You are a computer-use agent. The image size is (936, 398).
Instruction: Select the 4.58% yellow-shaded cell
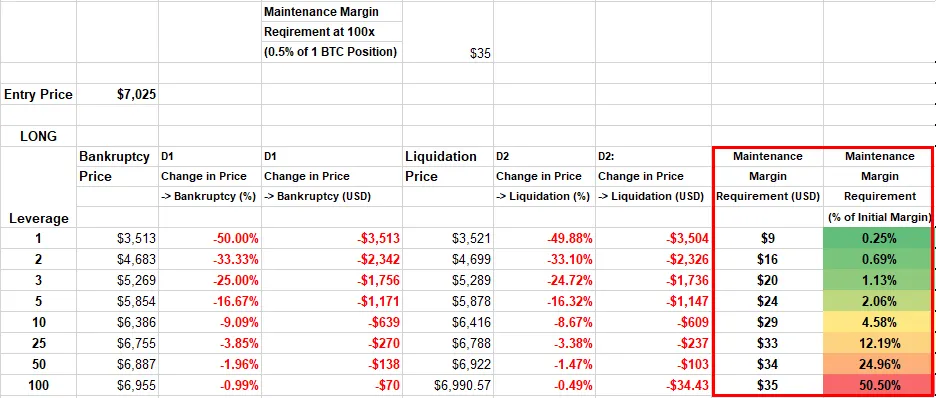click(x=879, y=322)
